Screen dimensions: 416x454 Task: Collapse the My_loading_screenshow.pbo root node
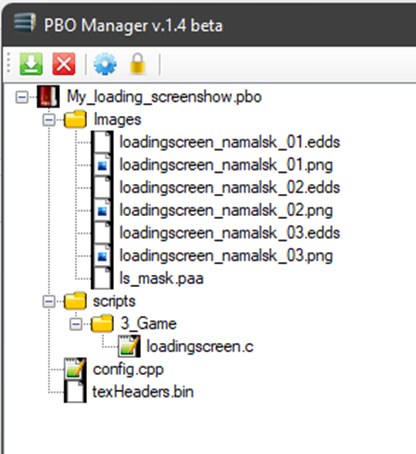point(22,97)
